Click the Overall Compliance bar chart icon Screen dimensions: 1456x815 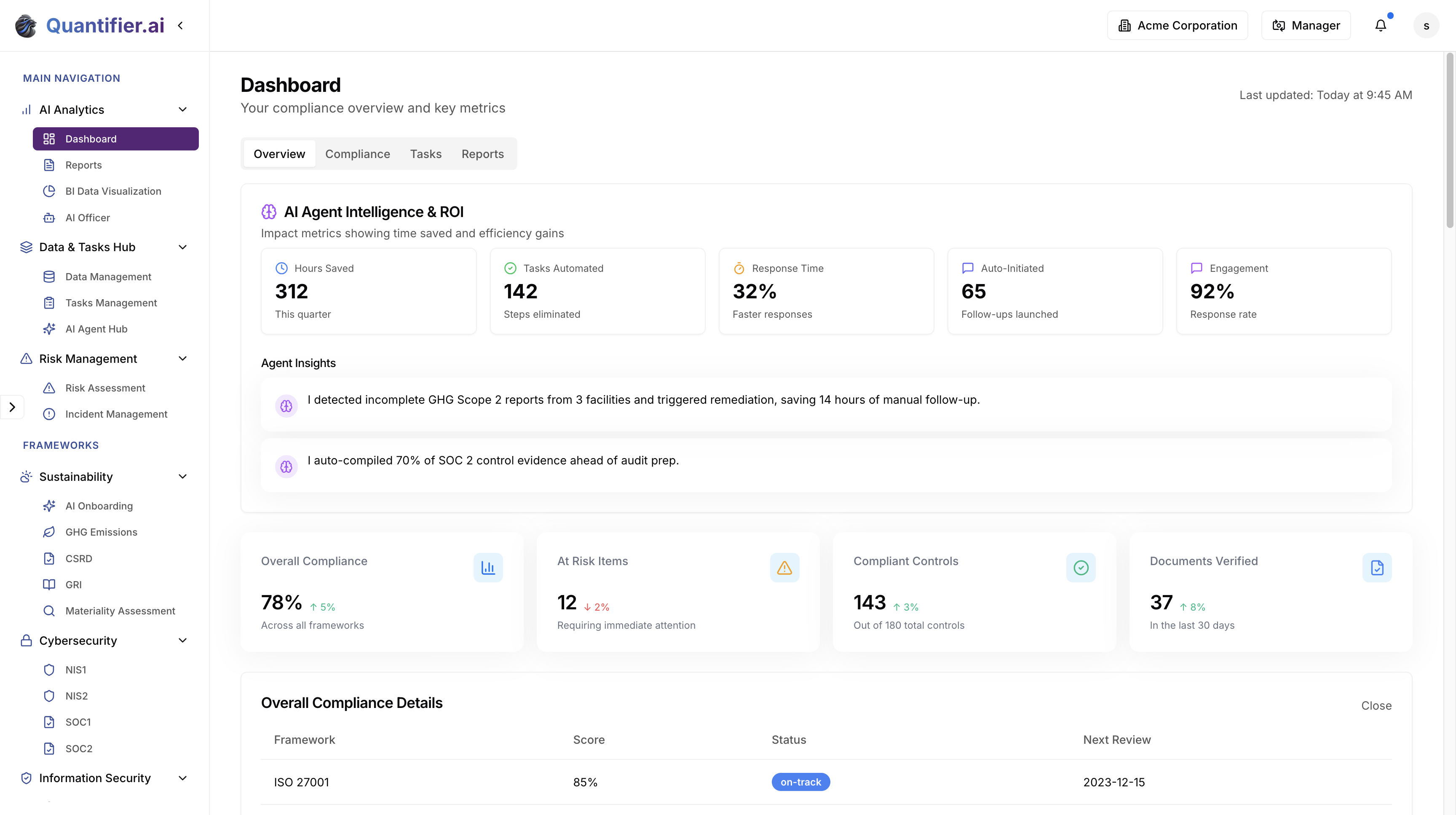point(488,568)
